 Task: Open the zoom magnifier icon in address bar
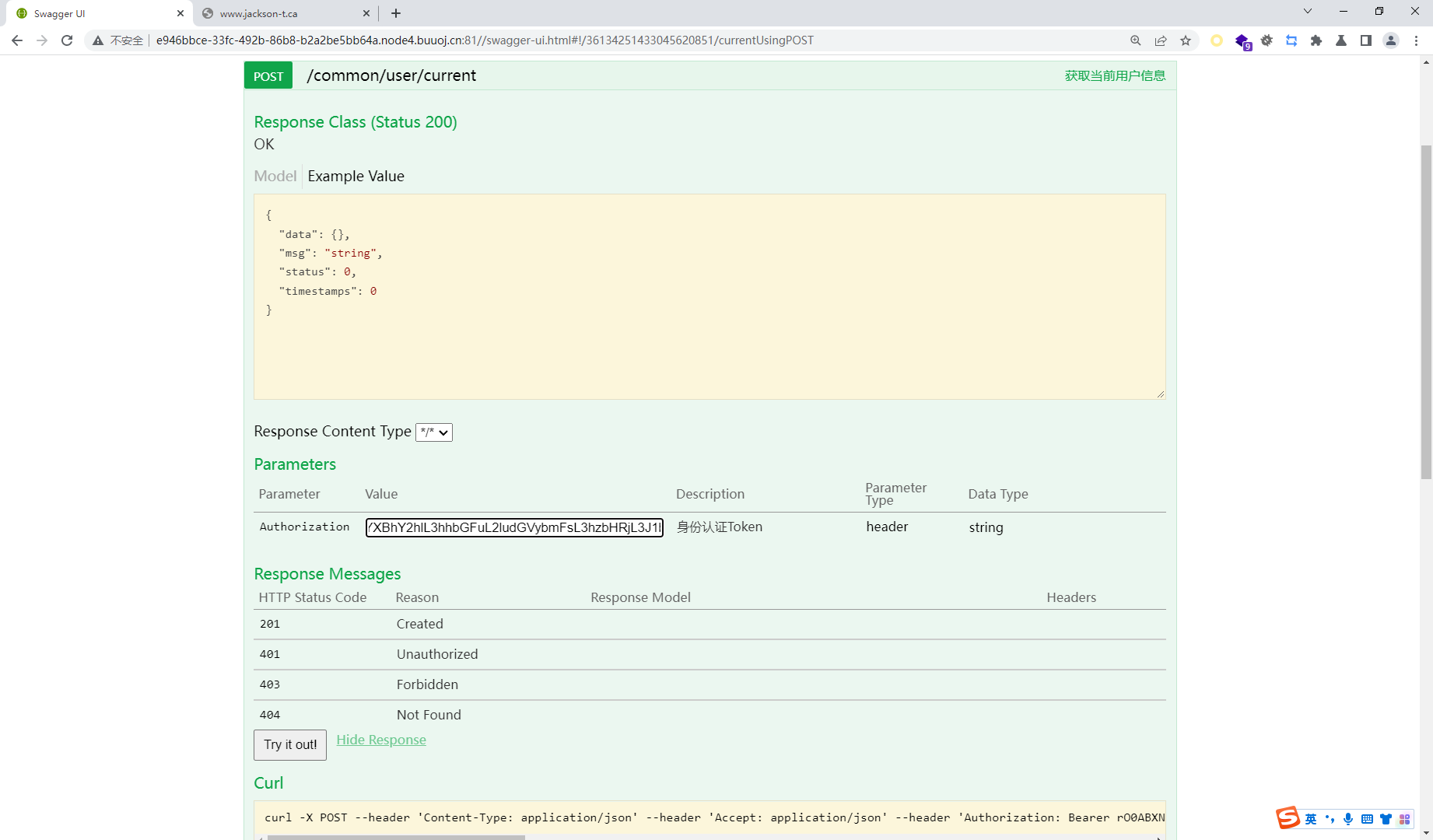pos(1136,40)
